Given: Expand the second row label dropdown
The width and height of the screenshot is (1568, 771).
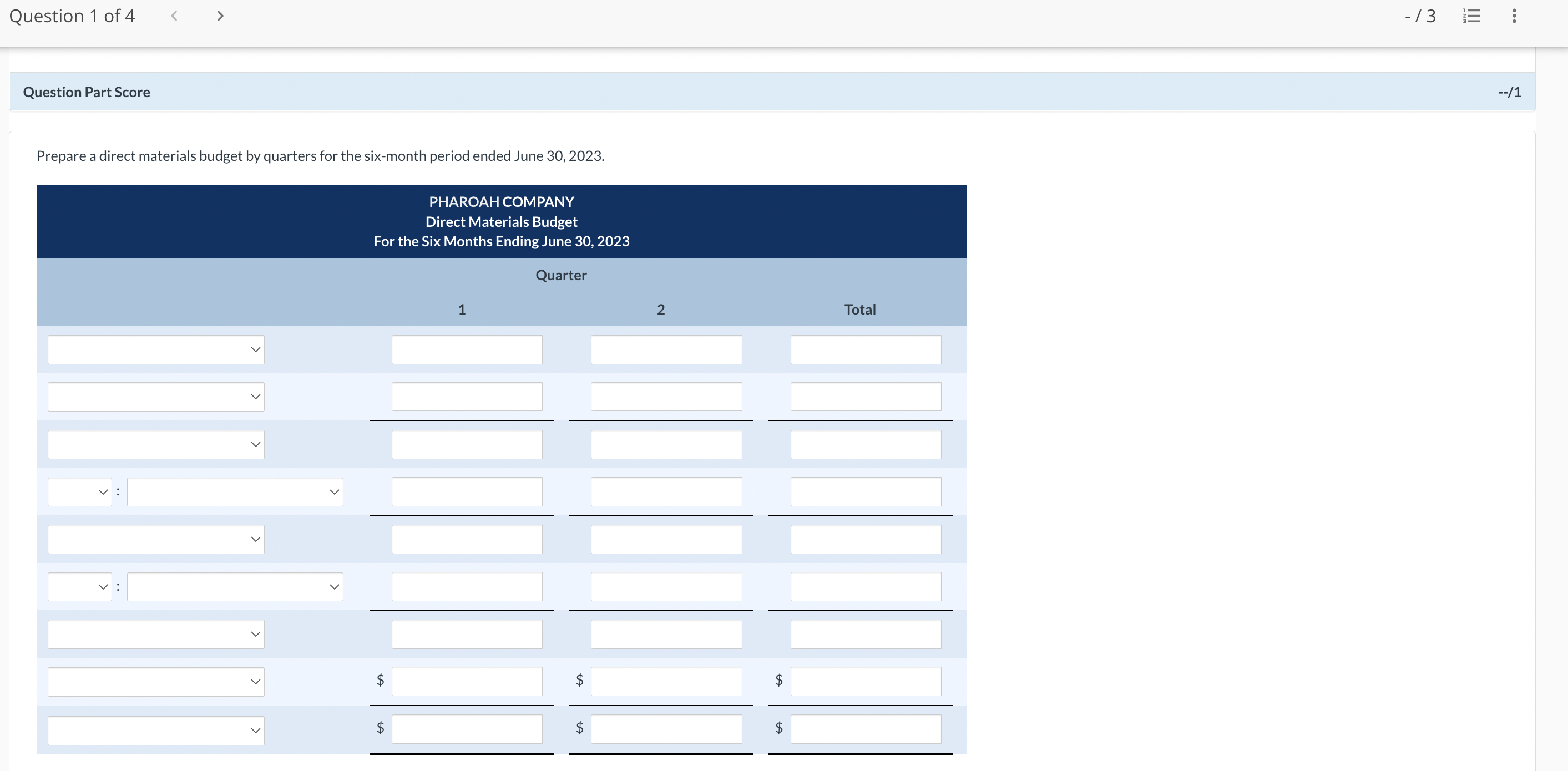Looking at the screenshot, I should click(156, 396).
